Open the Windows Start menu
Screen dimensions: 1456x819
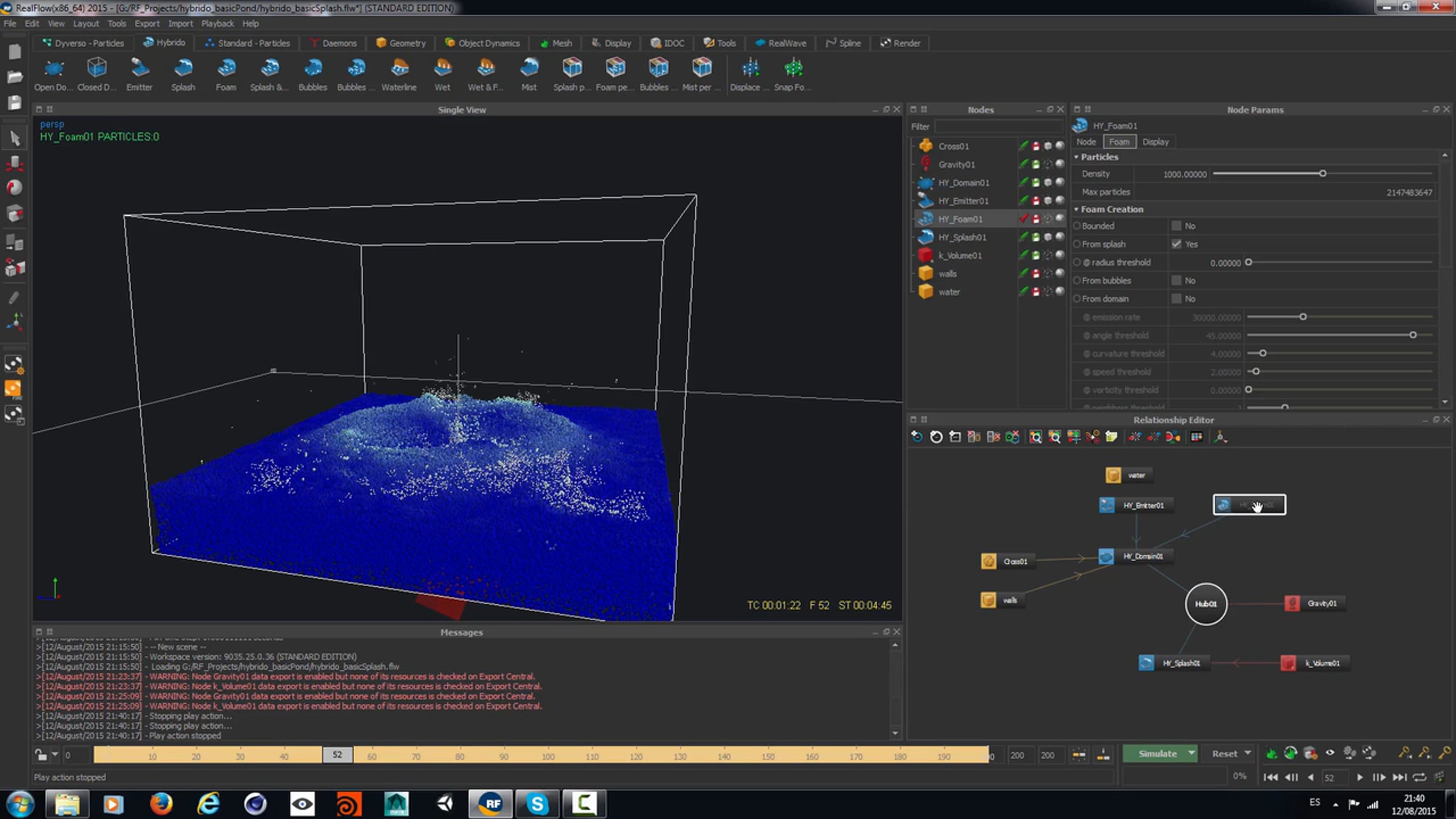[x=21, y=804]
